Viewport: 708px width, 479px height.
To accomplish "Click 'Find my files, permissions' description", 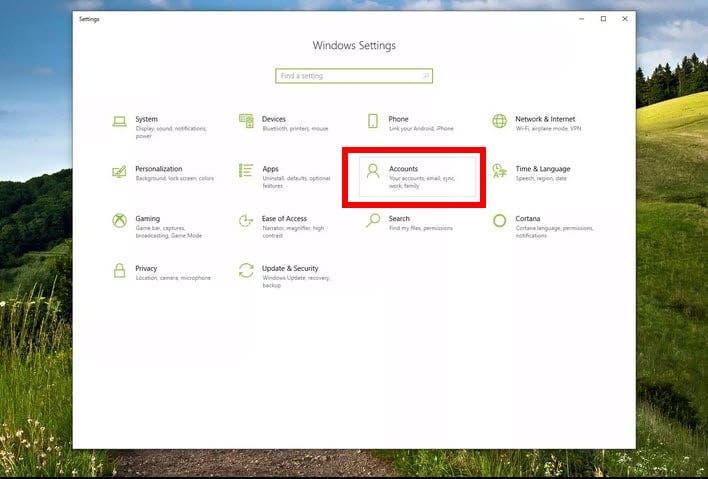I will (x=421, y=228).
